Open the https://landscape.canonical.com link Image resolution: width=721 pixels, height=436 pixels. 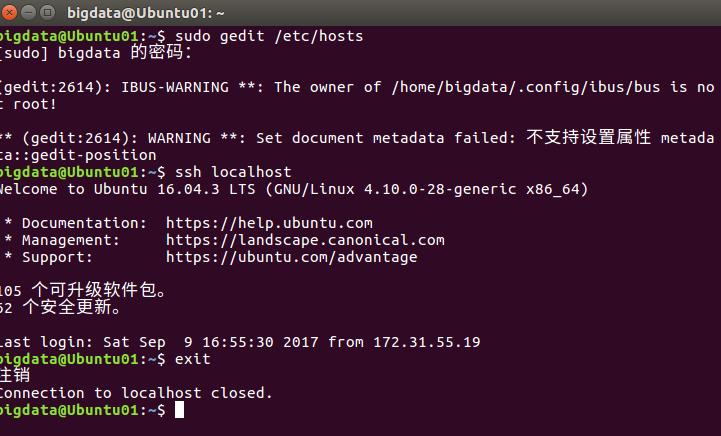305,240
